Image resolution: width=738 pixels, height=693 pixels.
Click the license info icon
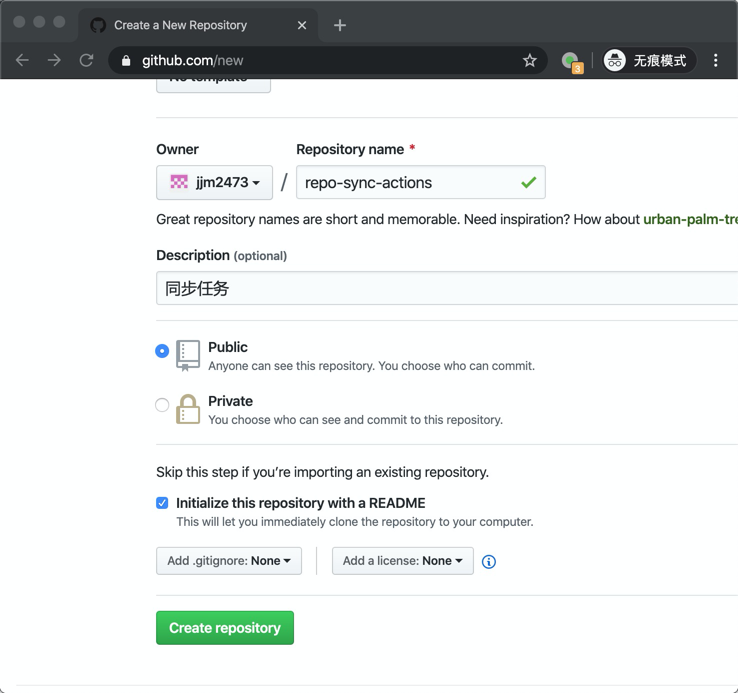(489, 561)
